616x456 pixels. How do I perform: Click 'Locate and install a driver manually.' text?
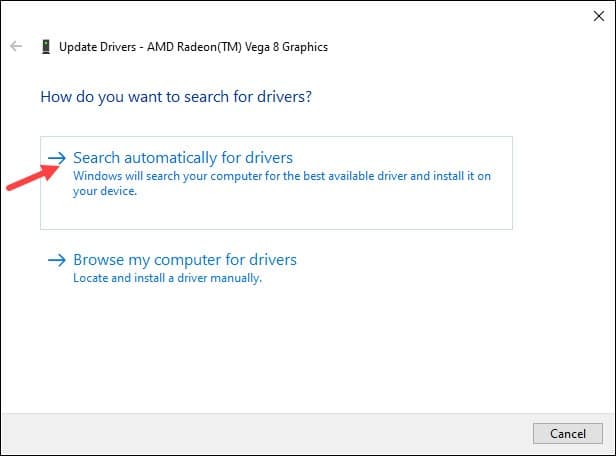point(167,278)
